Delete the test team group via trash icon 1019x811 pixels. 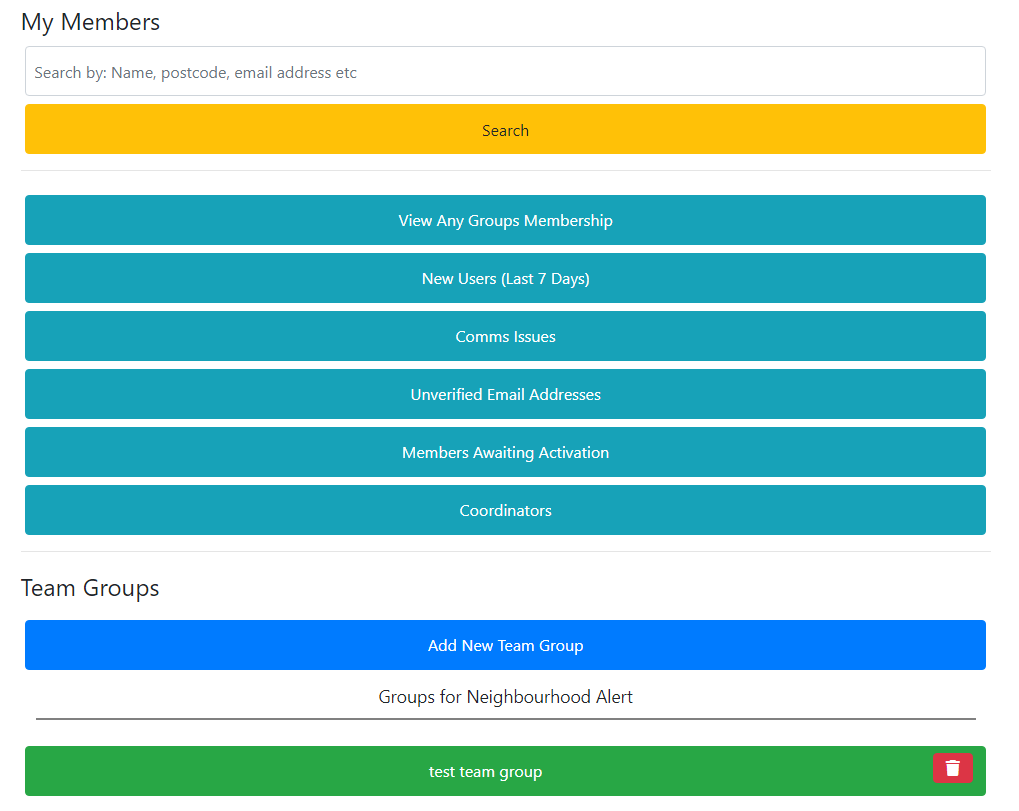(x=953, y=768)
